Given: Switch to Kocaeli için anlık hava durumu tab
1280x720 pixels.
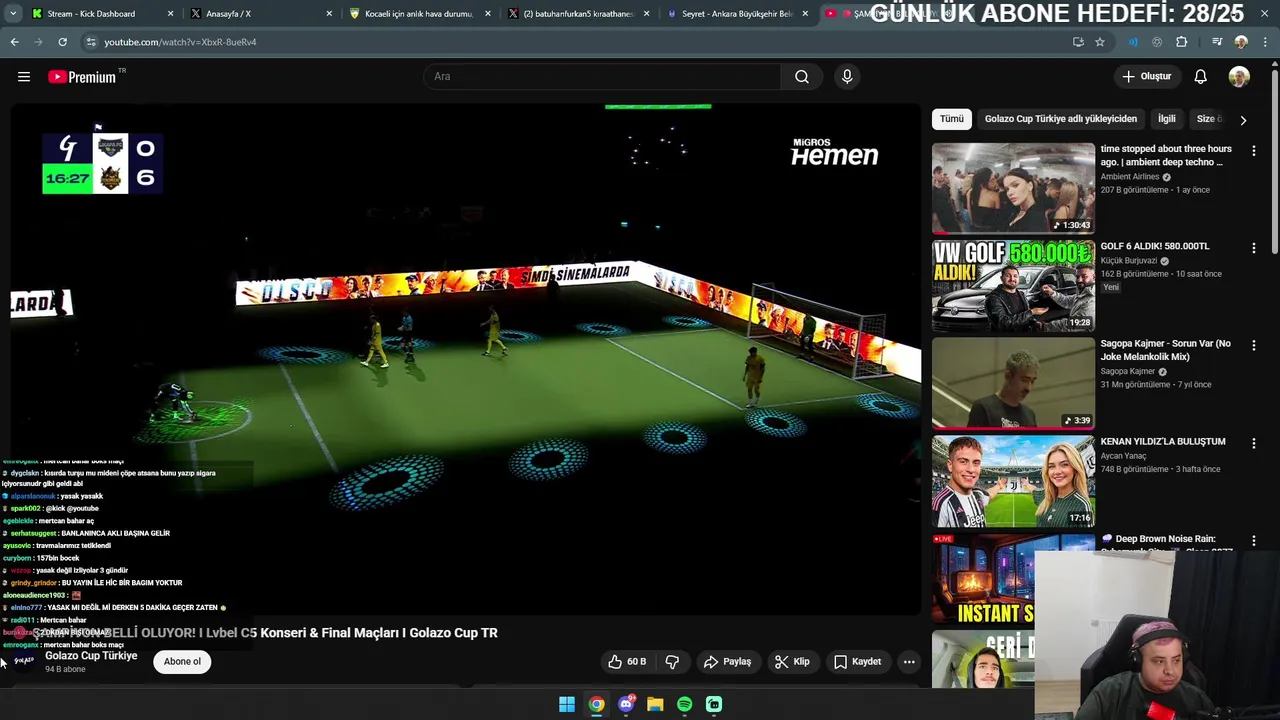Looking at the screenshot, I should tap(418, 14).
